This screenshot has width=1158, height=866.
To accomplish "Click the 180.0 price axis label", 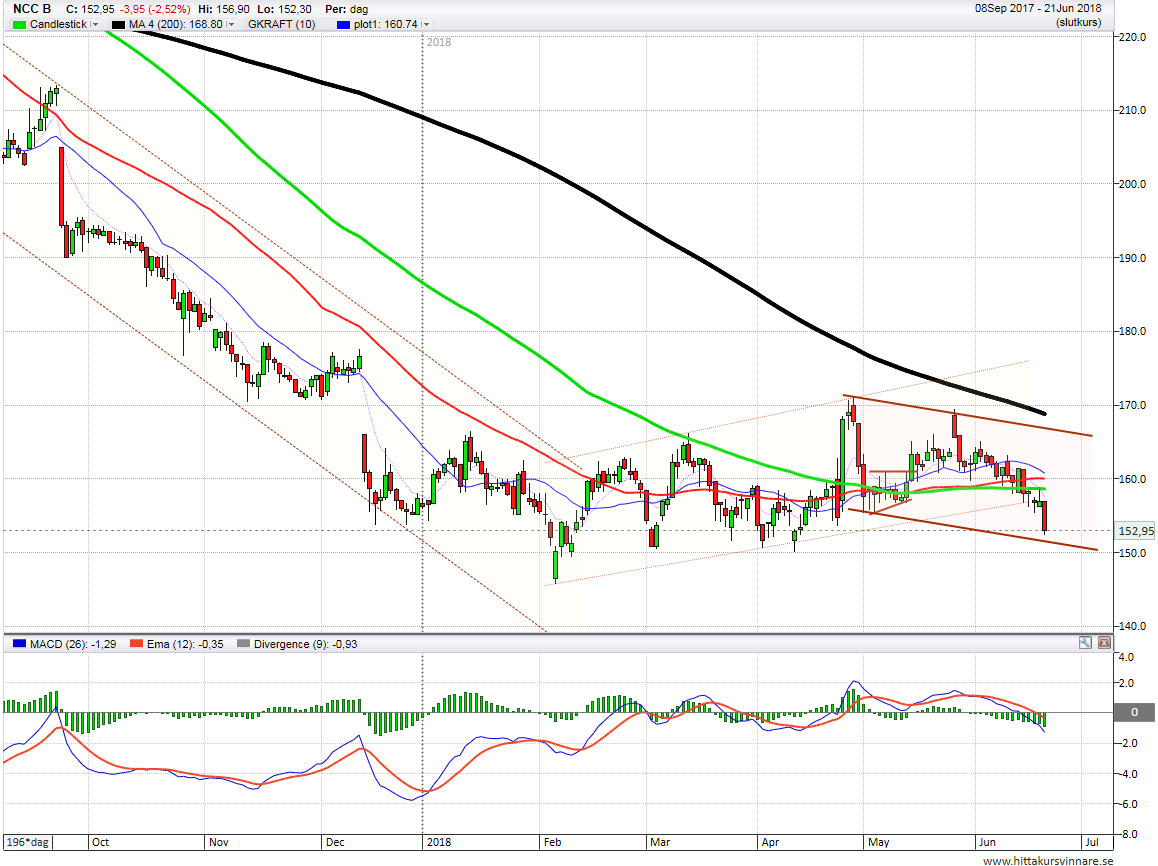I will pos(1133,331).
